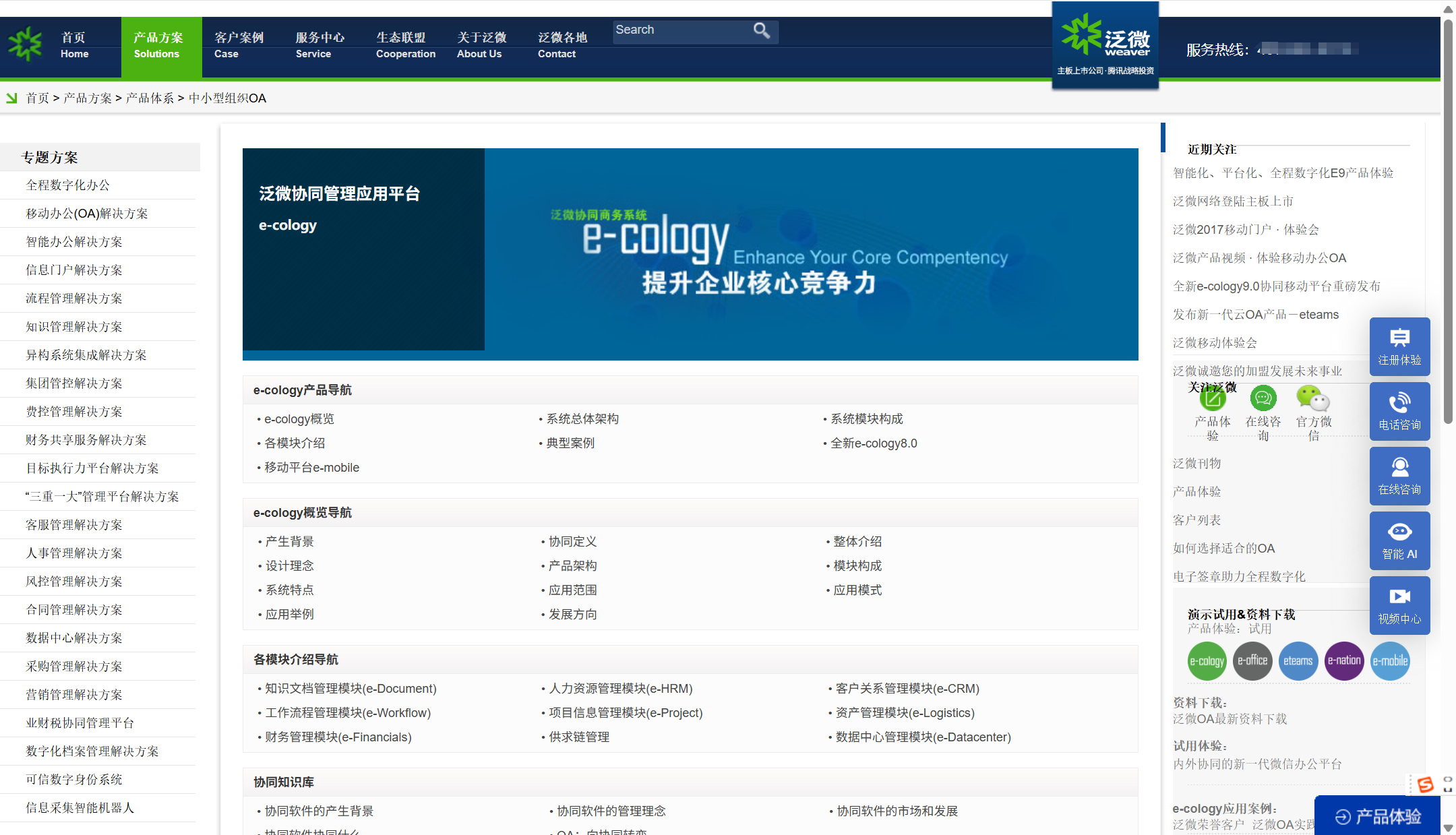
Task: Open the 视频中心 video center icon
Action: pyautogui.click(x=1400, y=605)
